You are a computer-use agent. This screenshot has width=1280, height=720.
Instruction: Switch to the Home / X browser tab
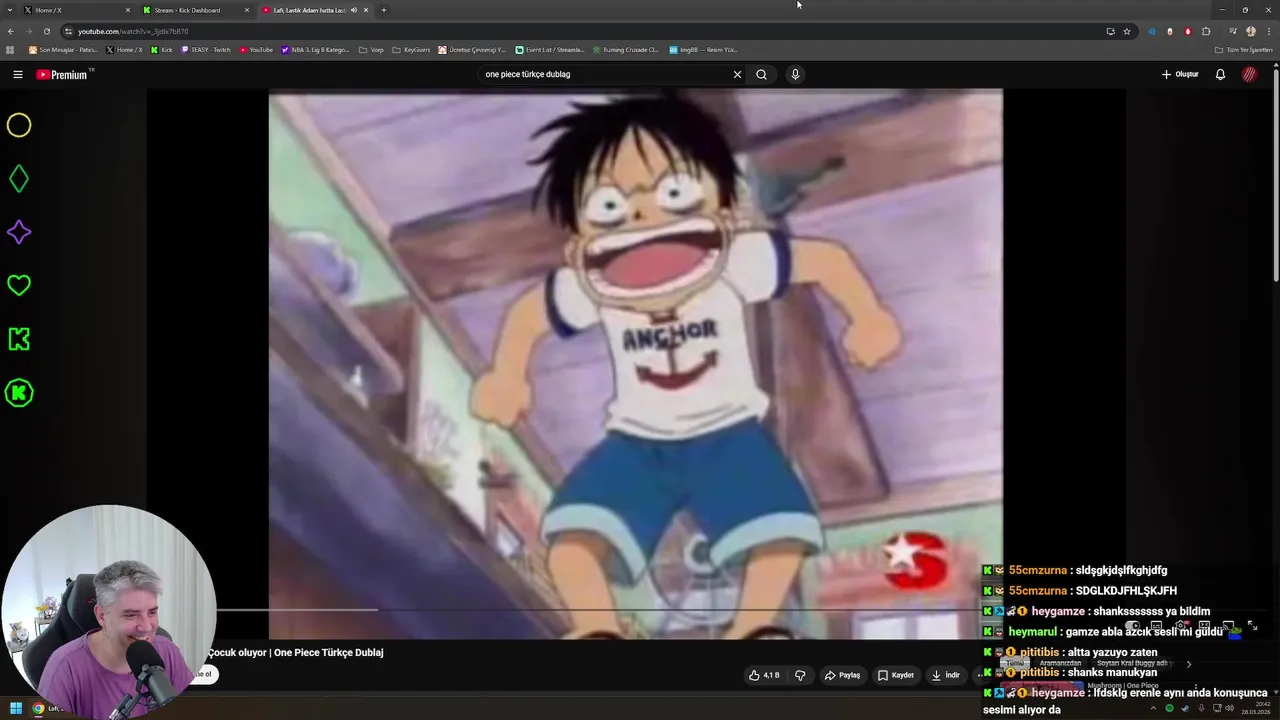pos(75,10)
